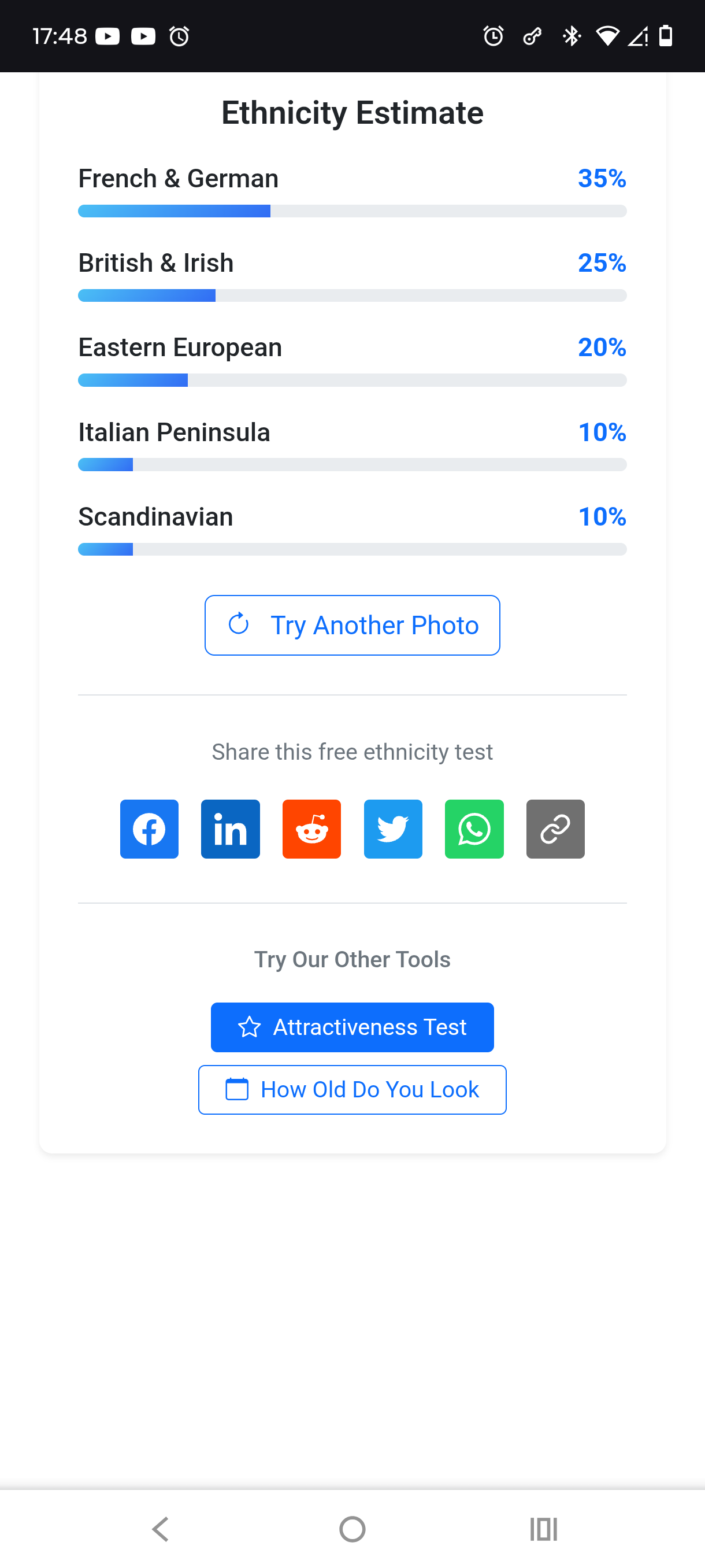The height and width of the screenshot is (1568, 705).
Task: Tap the British & Irish progress bar
Action: pyautogui.click(x=352, y=296)
